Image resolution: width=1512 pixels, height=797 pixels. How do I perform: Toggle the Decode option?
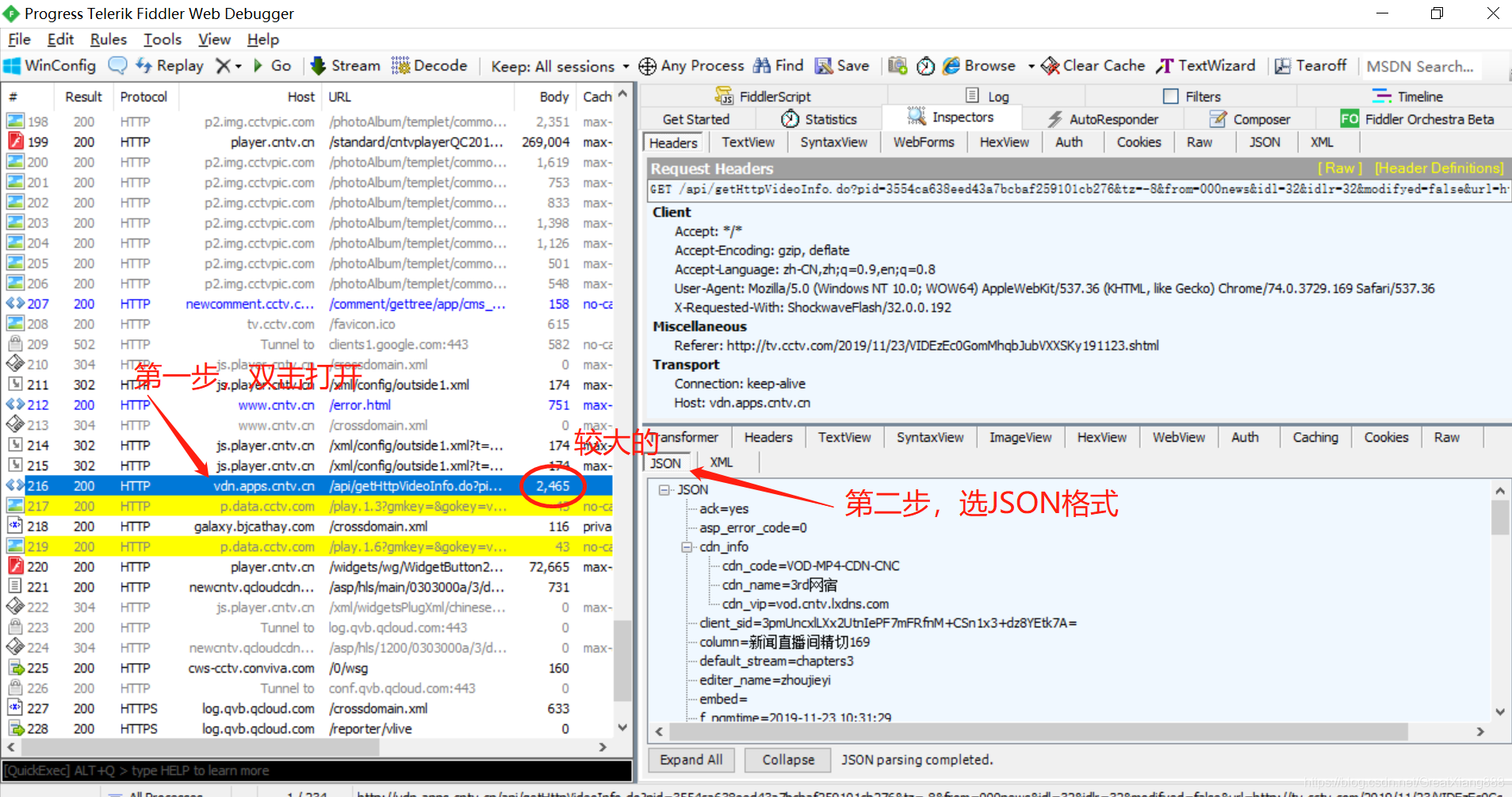click(430, 66)
